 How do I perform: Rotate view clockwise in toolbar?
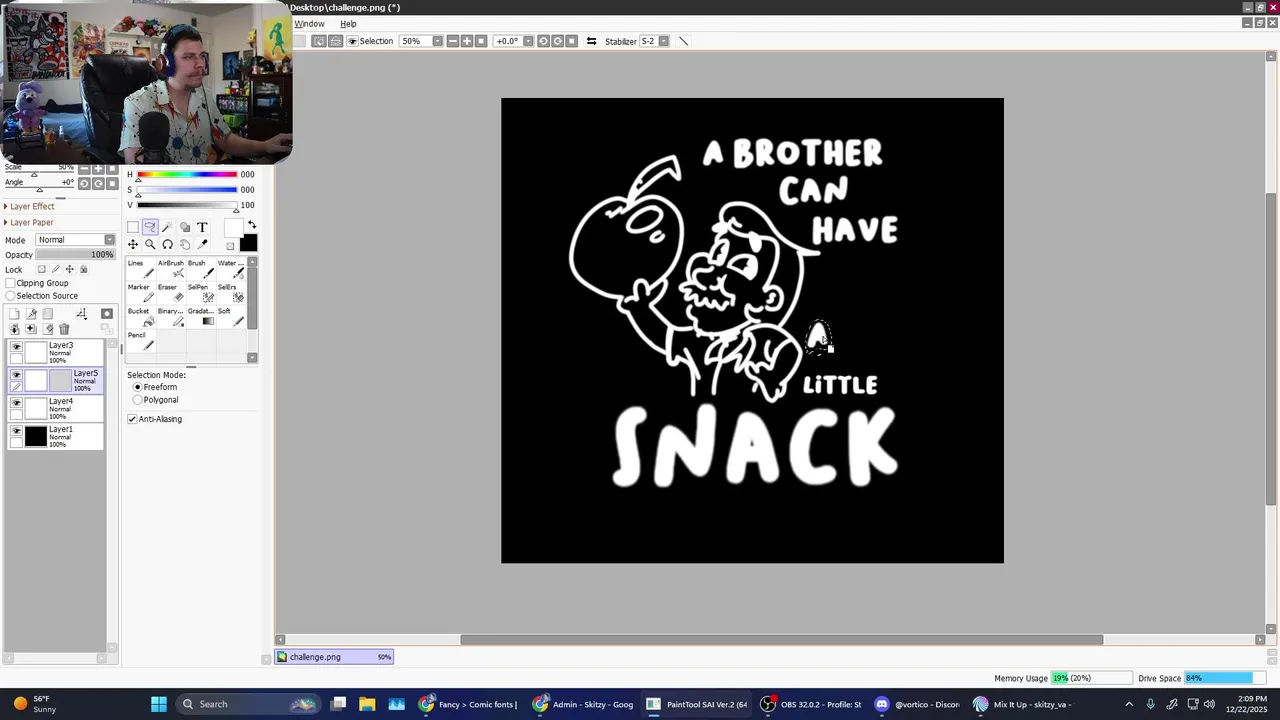pos(557,41)
